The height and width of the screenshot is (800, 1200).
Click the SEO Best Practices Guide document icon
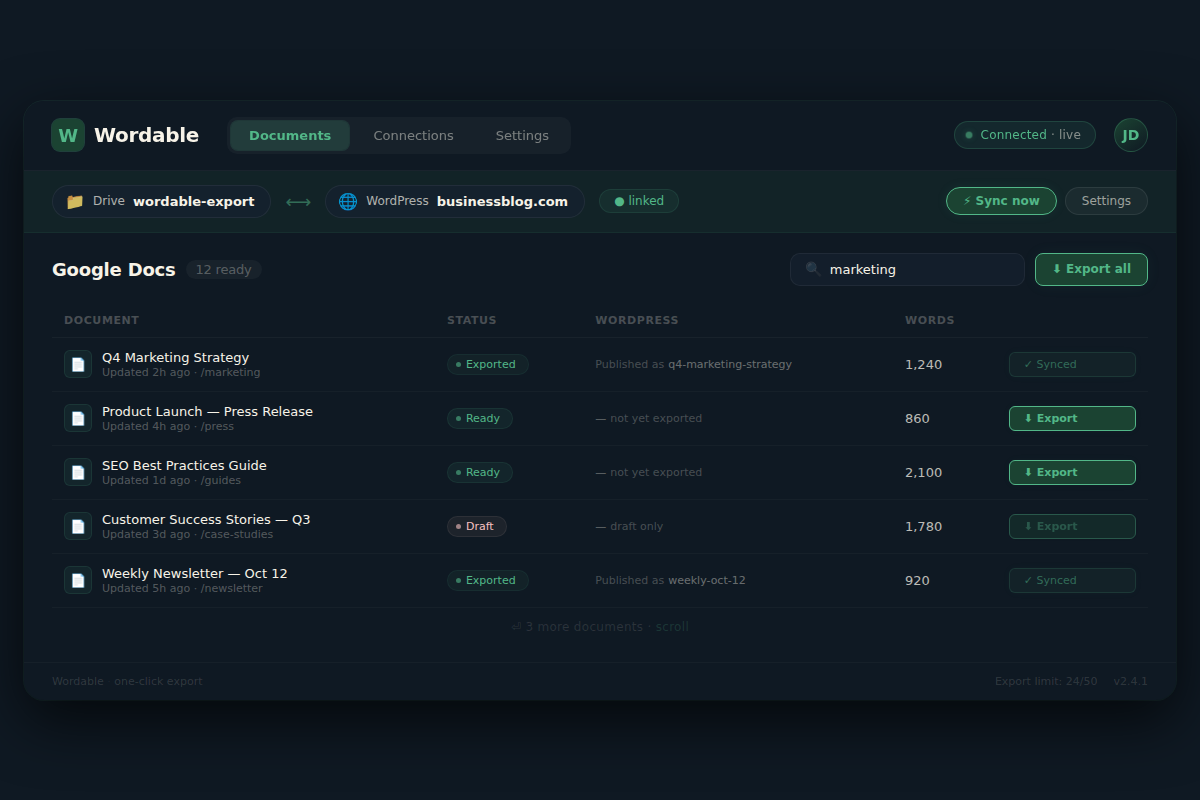click(x=78, y=472)
